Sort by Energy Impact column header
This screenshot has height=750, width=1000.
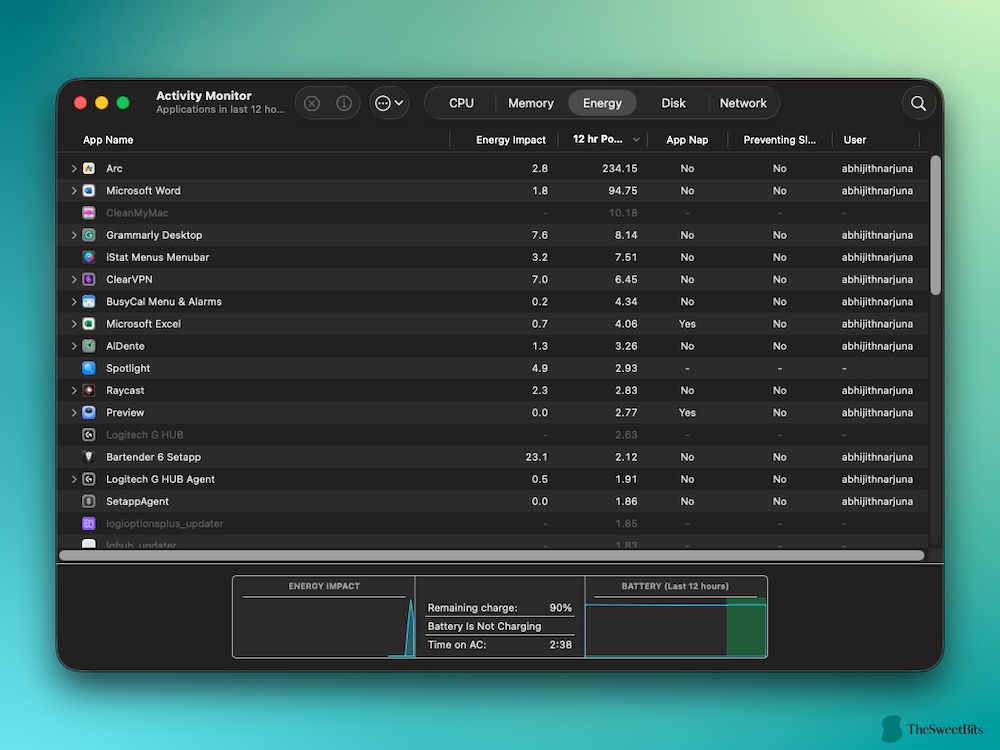click(510, 140)
